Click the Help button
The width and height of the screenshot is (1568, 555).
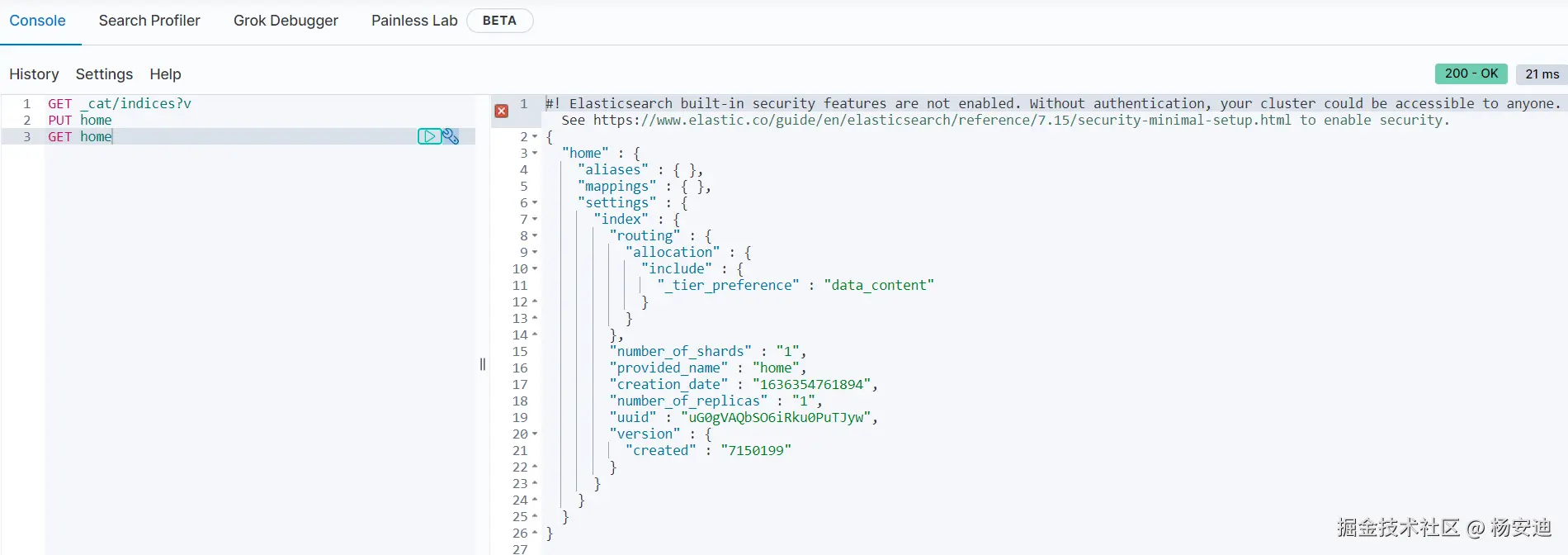(165, 74)
